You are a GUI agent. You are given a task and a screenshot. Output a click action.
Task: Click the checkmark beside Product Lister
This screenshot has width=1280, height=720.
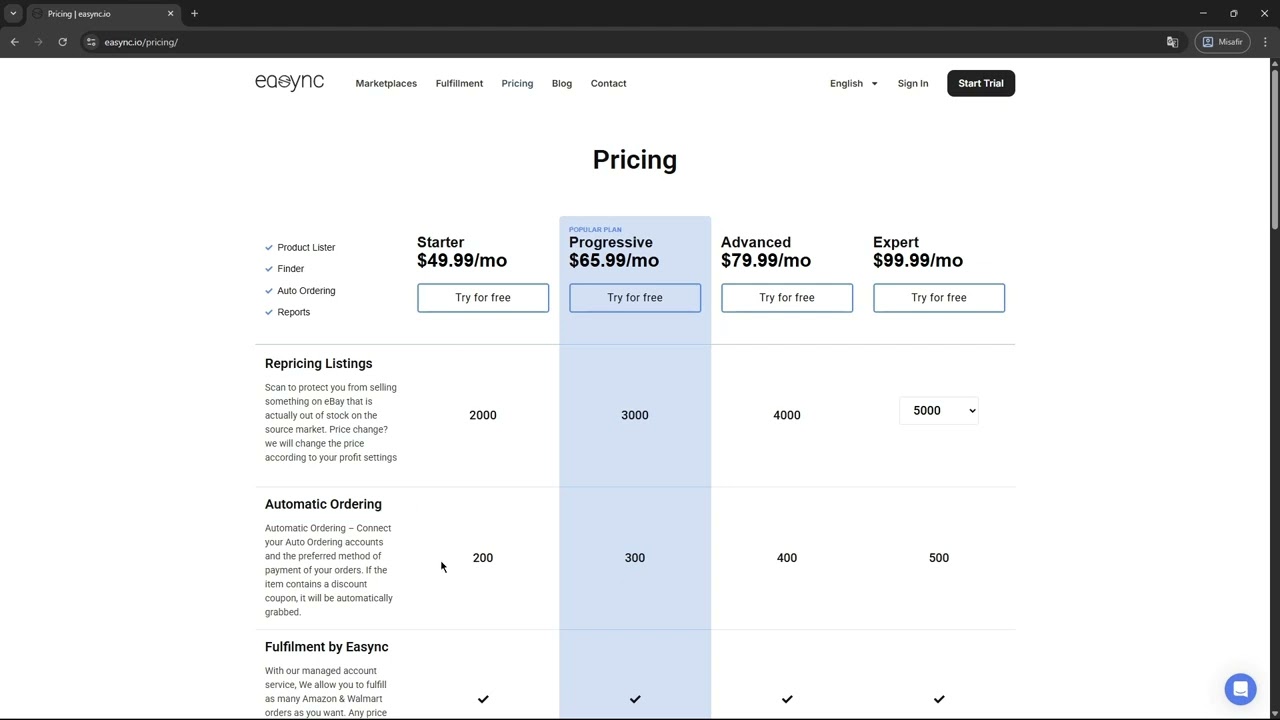269,247
